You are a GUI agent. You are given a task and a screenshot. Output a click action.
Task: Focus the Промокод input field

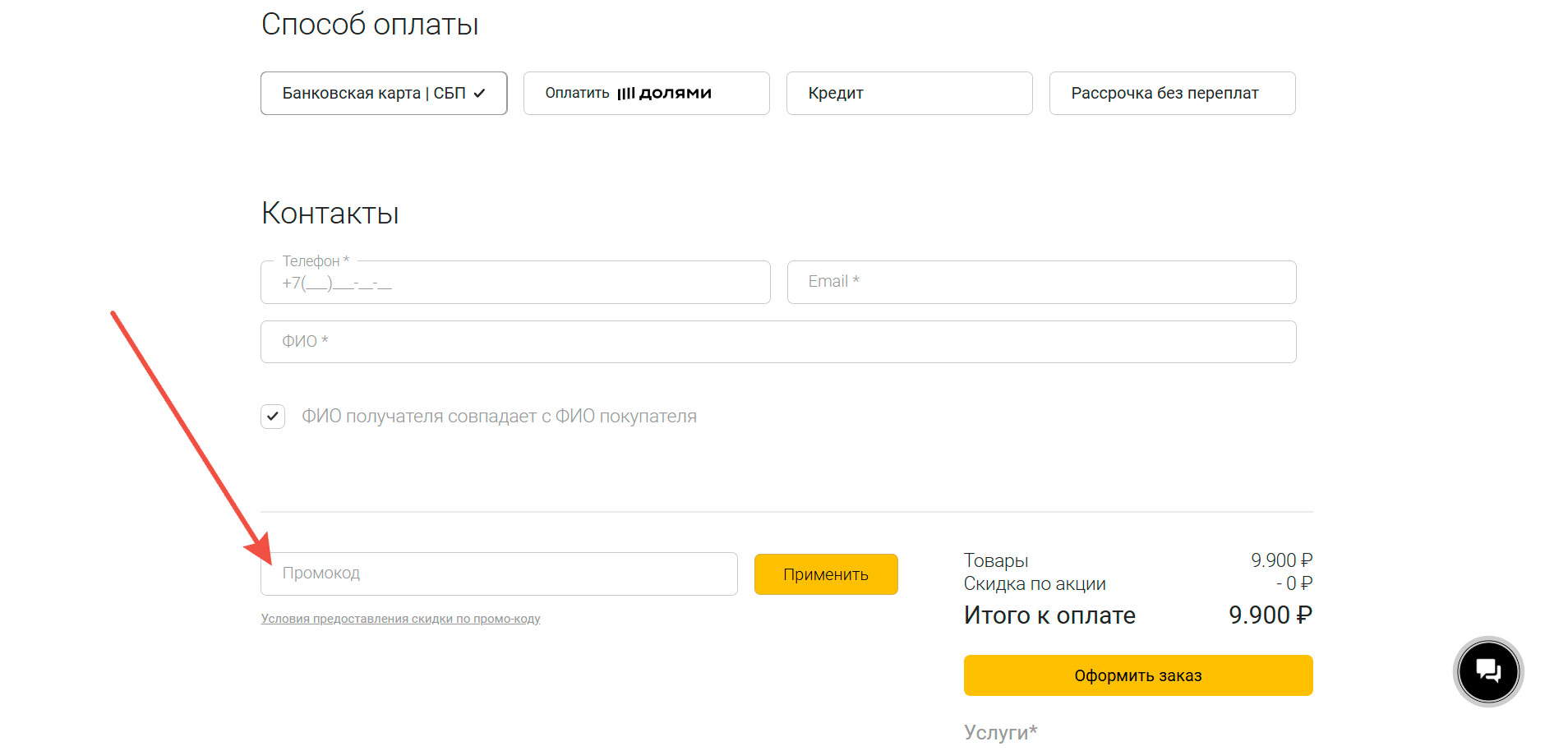point(499,574)
